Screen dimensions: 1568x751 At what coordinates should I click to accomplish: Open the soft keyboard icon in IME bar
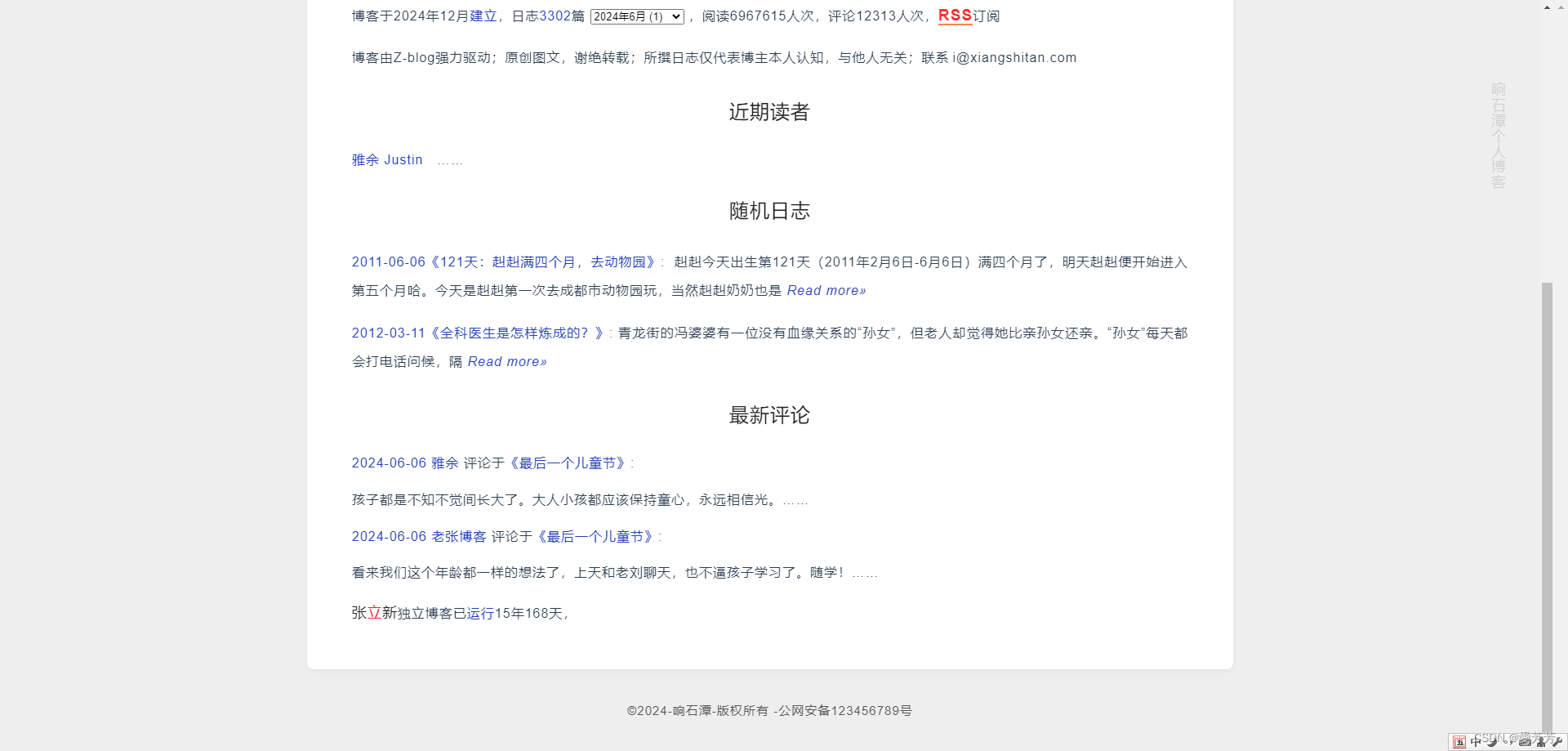1525,743
